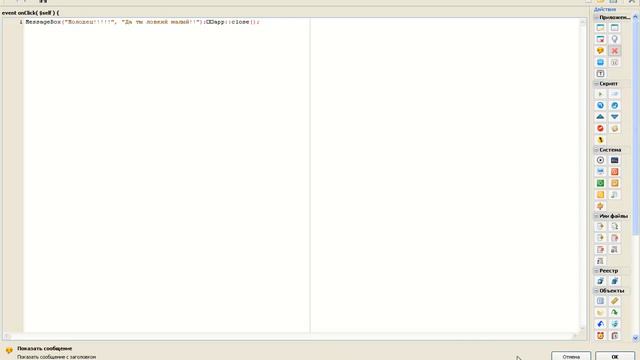Click the beige round icon in Скрипт section
This screenshot has height=360, width=640.
614,128
